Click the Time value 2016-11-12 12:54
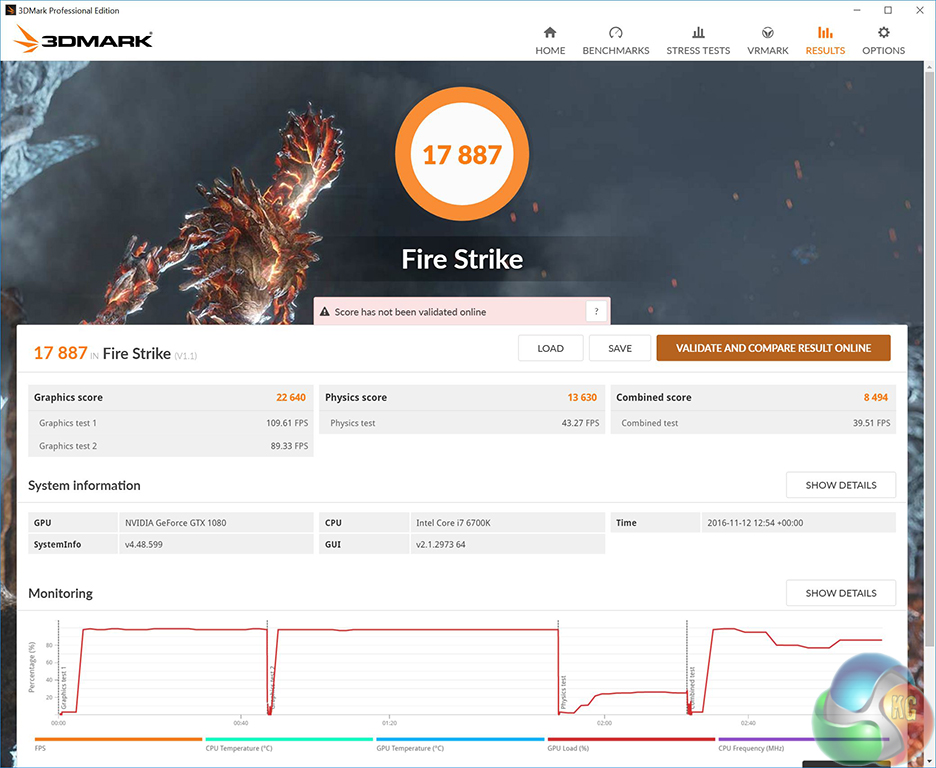Viewport: 936px width, 768px height. pyautogui.click(x=755, y=523)
